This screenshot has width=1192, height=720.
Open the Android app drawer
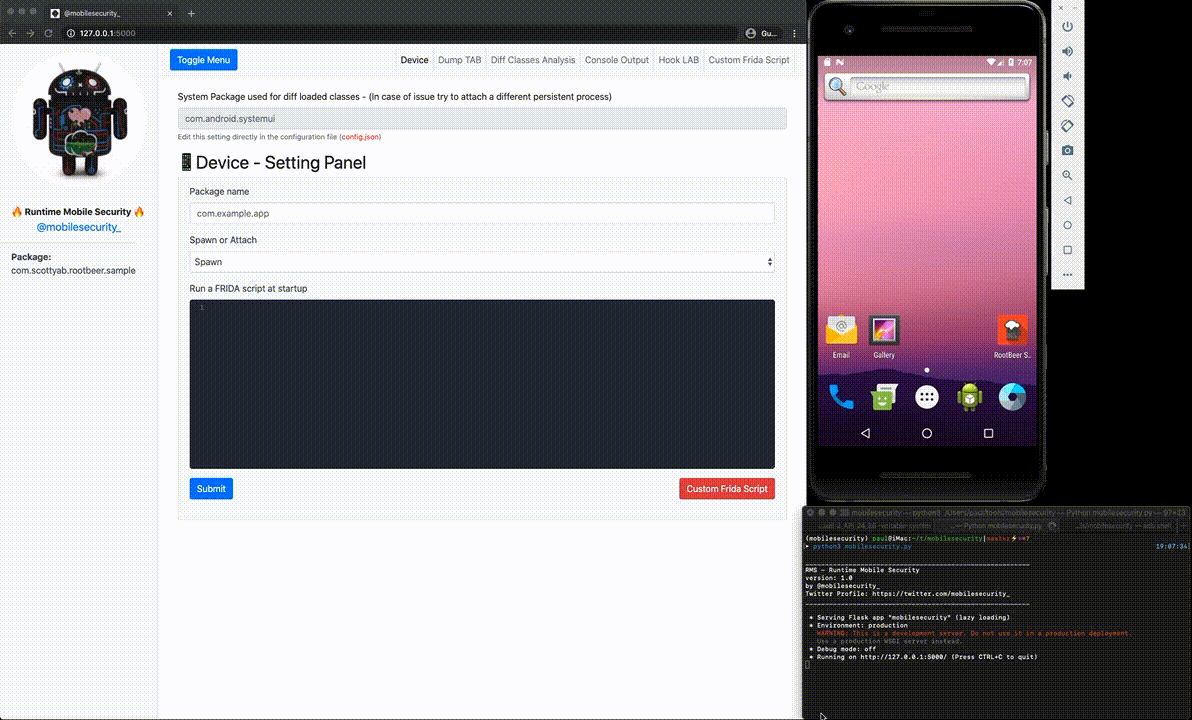coord(926,396)
